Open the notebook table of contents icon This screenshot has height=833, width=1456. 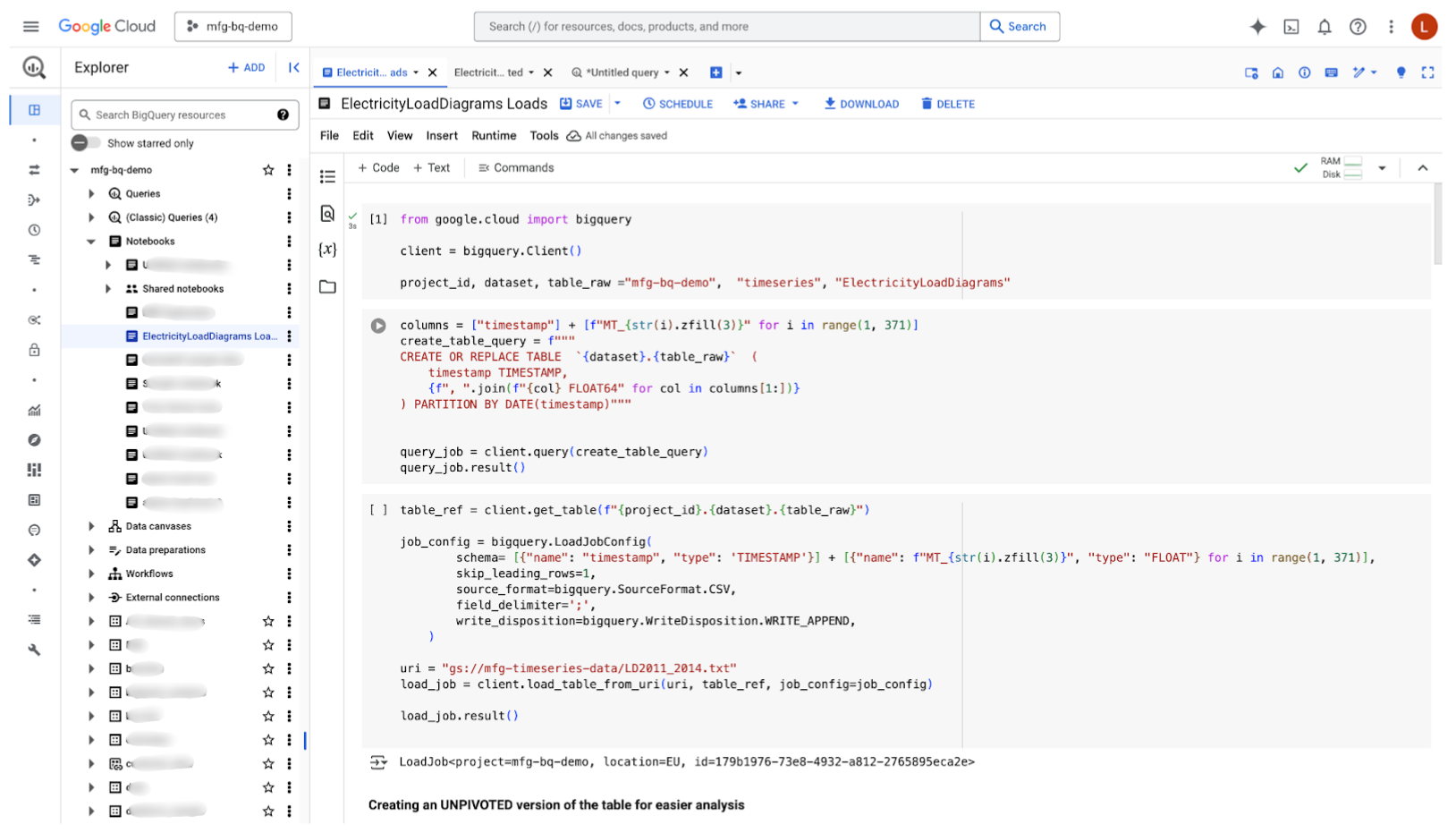[x=327, y=177]
